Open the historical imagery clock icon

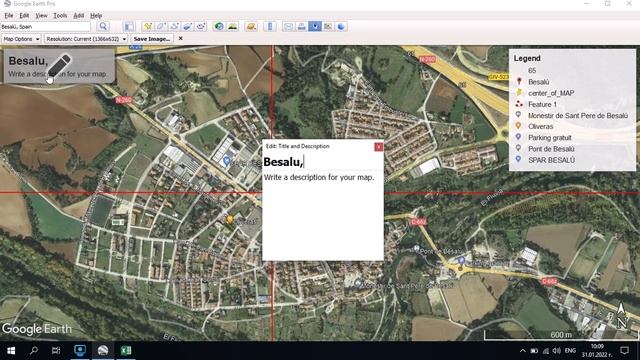[x=219, y=27]
